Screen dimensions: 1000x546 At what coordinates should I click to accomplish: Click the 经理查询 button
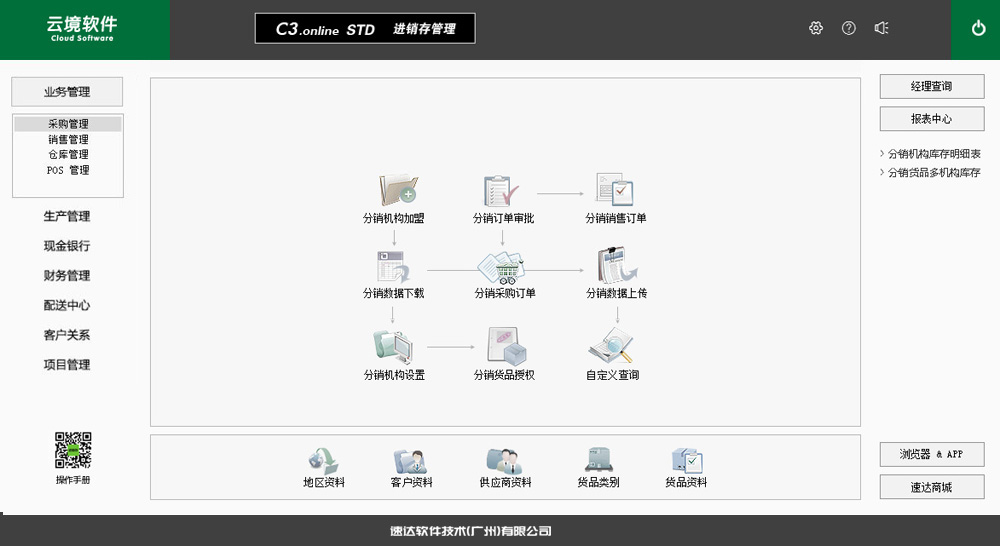pyautogui.click(x=931, y=87)
